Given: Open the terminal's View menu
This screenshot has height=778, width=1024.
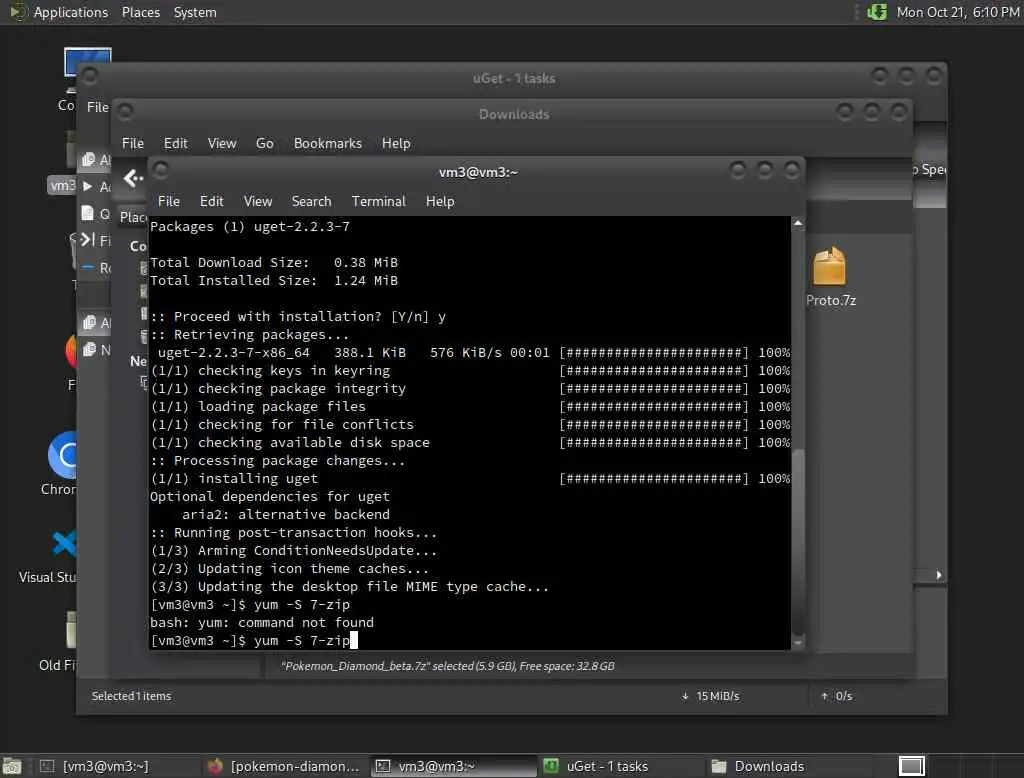Looking at the screenshot, I should click(x=258, y=201).
